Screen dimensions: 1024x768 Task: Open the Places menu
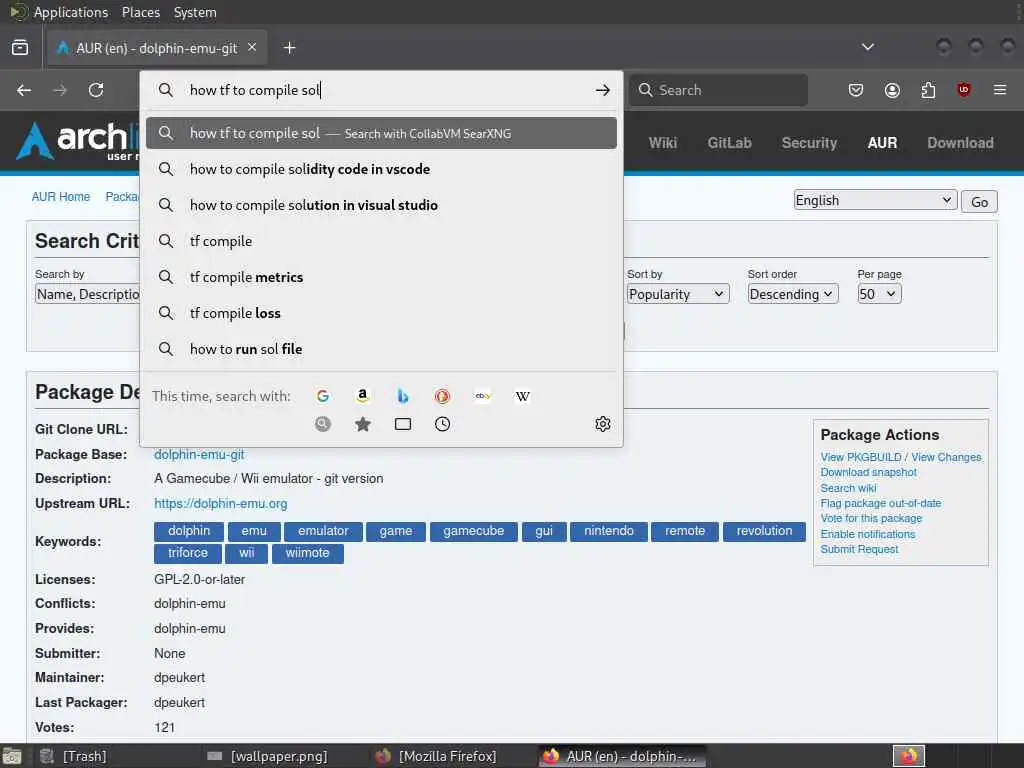click(x=141, y=12)
